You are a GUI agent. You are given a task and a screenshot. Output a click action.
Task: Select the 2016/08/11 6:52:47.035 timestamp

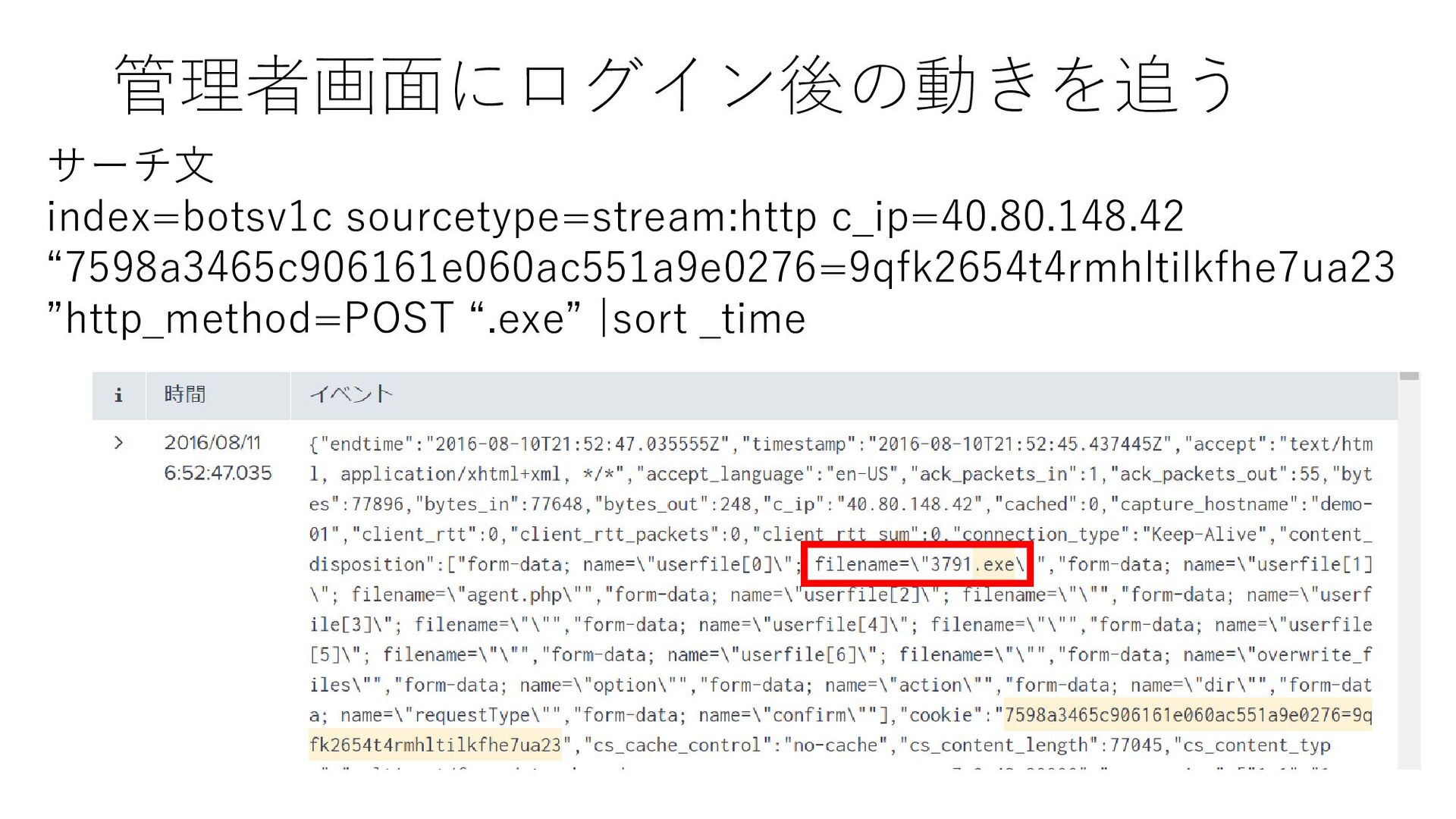pyautogui.click(x=217, y=458)
